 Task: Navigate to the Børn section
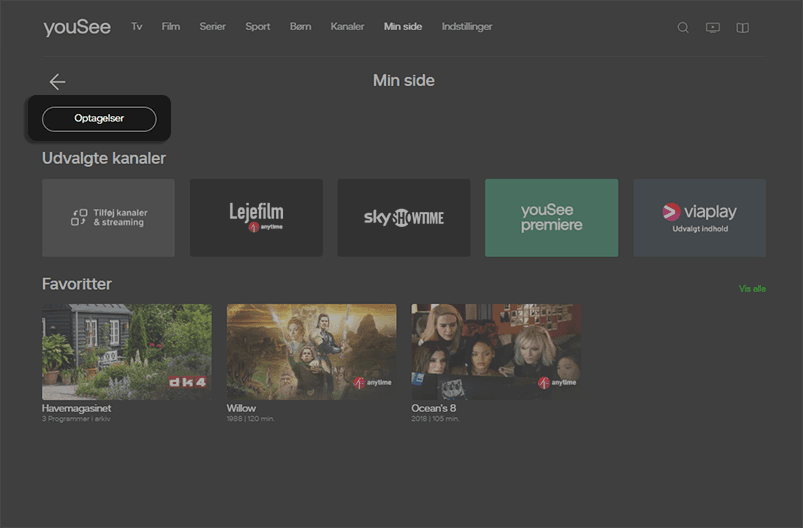(x=300, y=27)
